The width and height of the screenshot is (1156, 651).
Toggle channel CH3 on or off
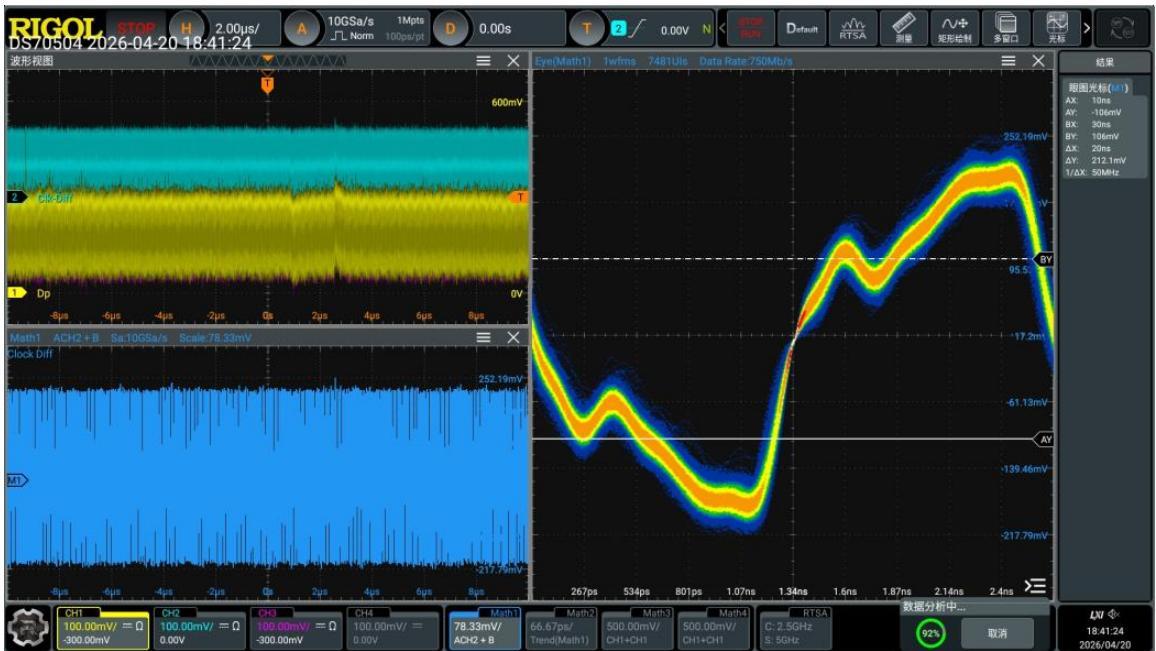pyautogui.click(x=296, y=628)
